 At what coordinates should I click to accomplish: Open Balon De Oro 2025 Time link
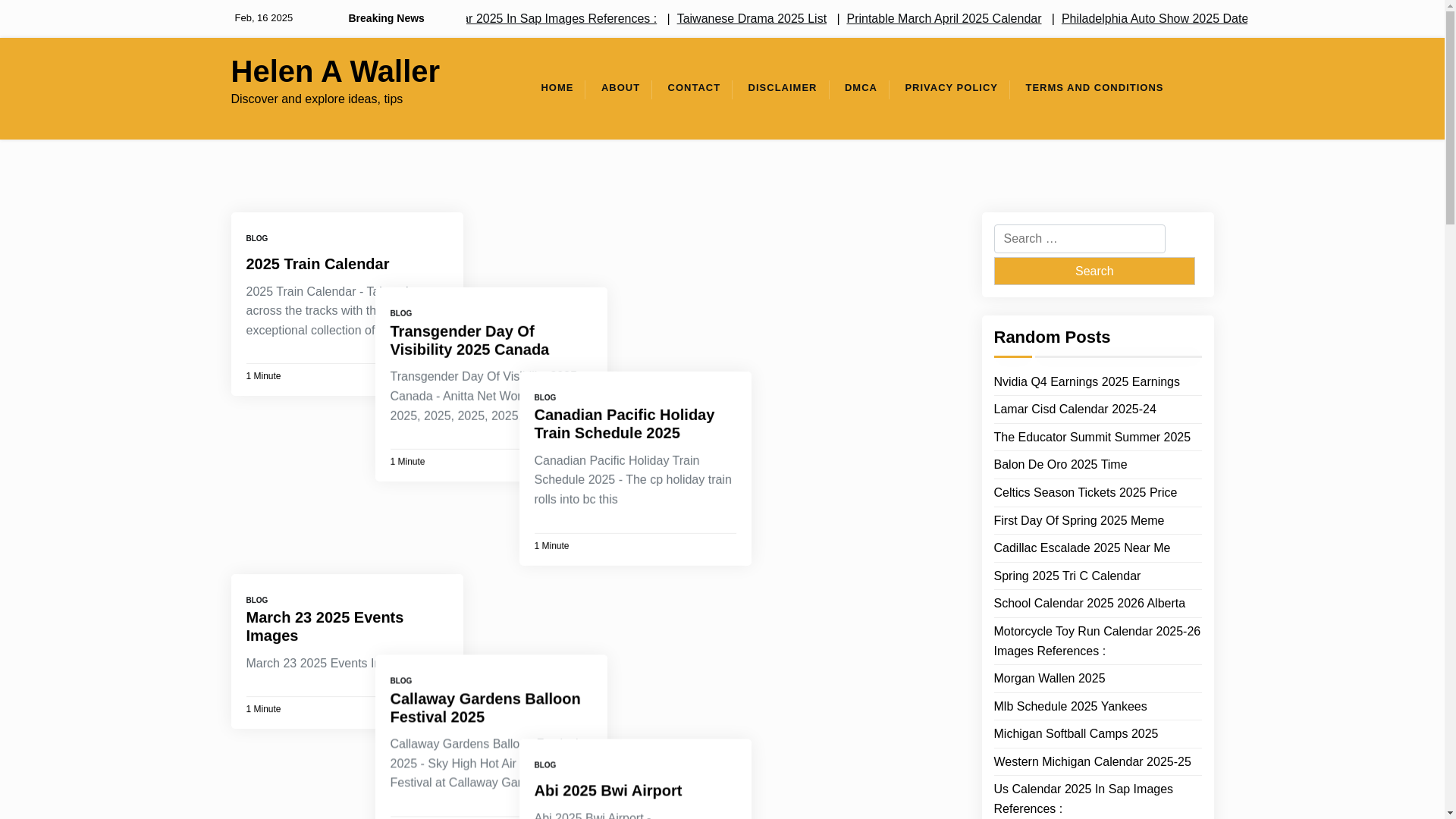click(x=1059, y=465)
